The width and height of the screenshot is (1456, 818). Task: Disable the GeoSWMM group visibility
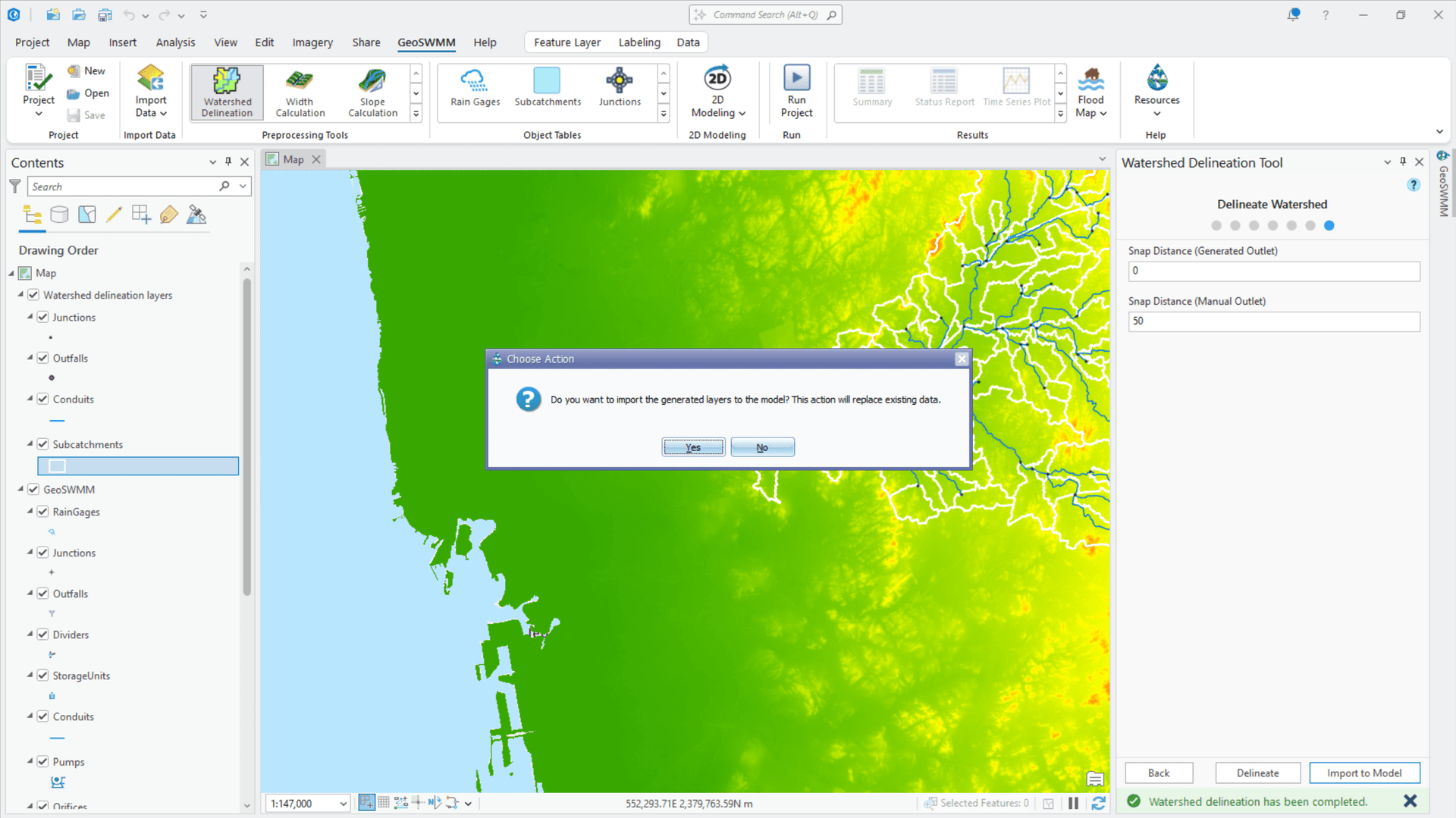click(x=33, y=489)
